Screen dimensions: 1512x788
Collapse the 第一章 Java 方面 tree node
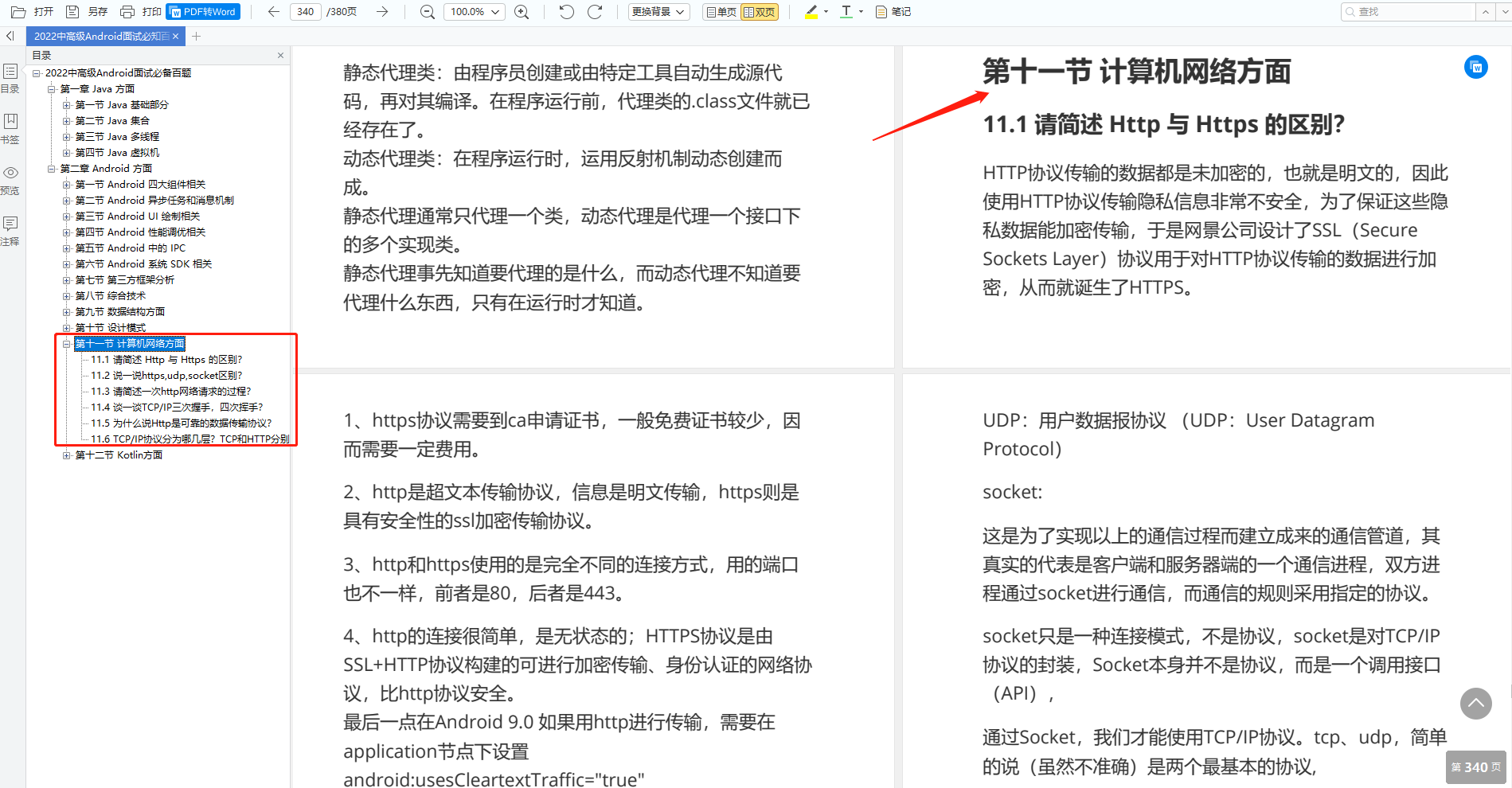(52, 89)
